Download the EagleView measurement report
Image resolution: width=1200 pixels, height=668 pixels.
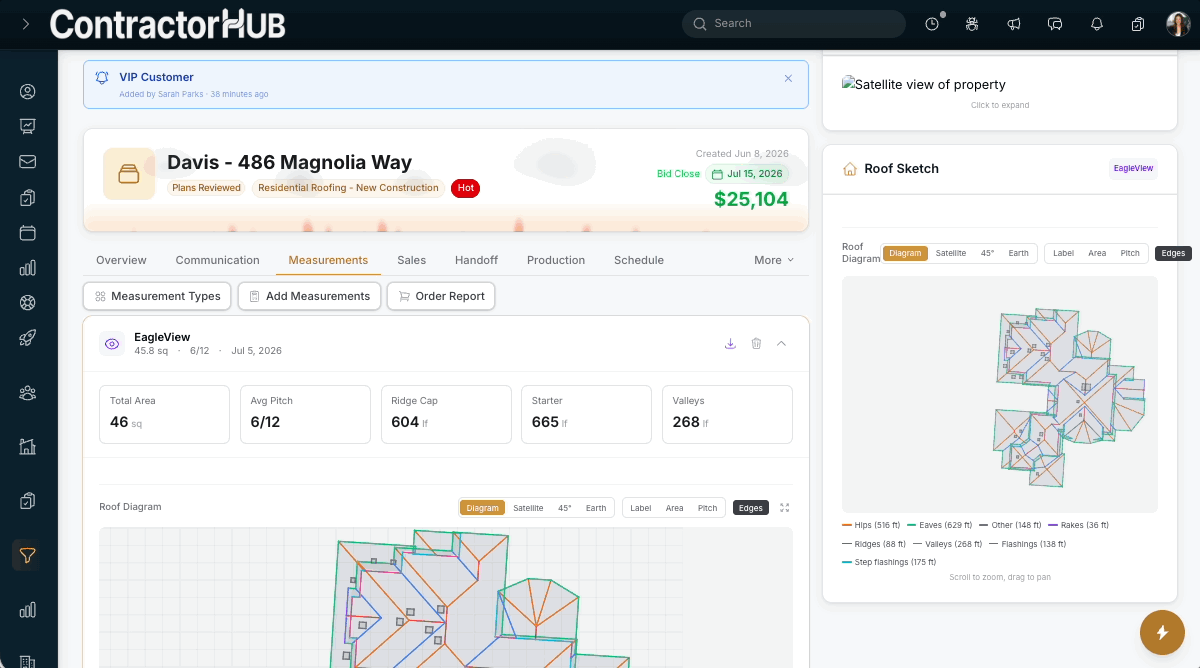[x=730, y=343]
